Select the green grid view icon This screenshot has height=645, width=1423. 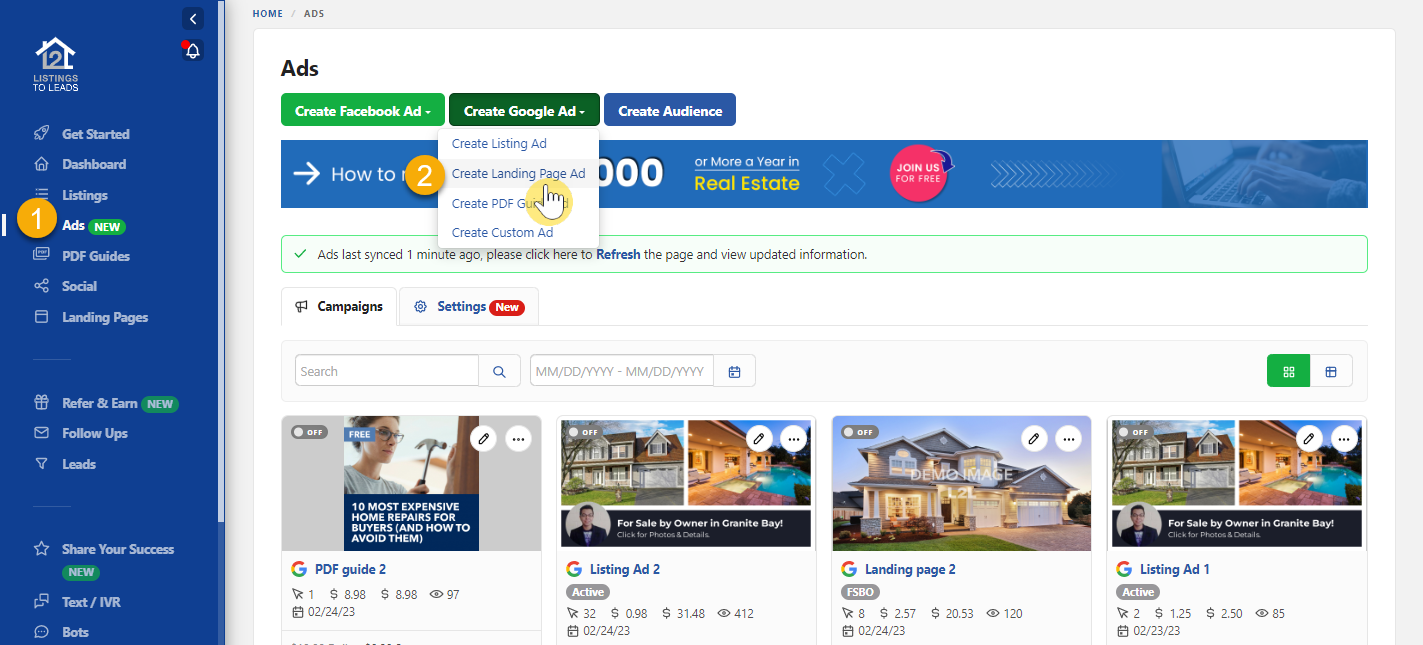pyautogui.click(x=1288, y=370)
